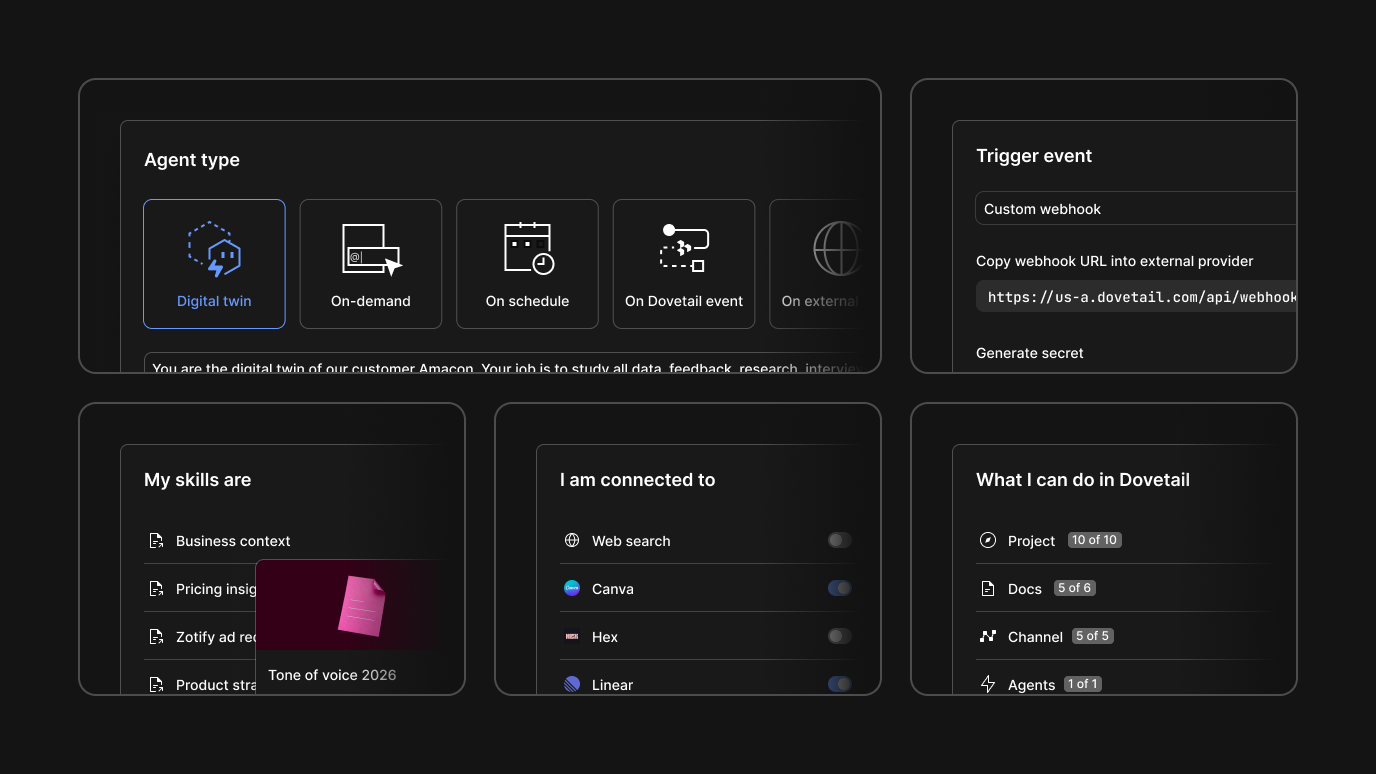Click the Pricing insights document icon

[156, 589]
